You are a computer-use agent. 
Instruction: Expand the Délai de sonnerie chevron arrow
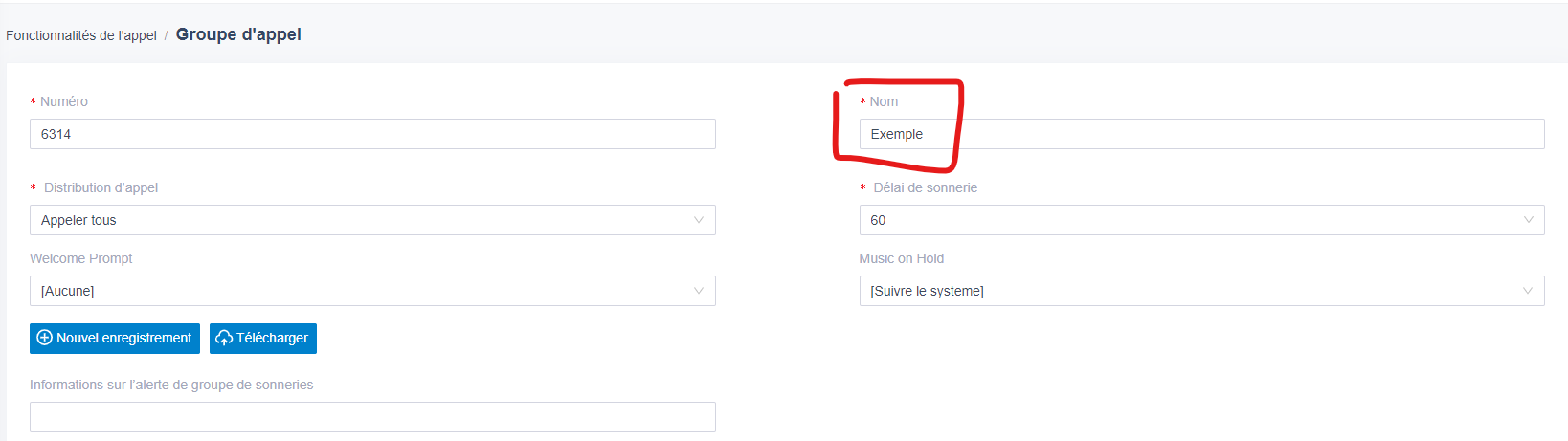point(1528,220)
